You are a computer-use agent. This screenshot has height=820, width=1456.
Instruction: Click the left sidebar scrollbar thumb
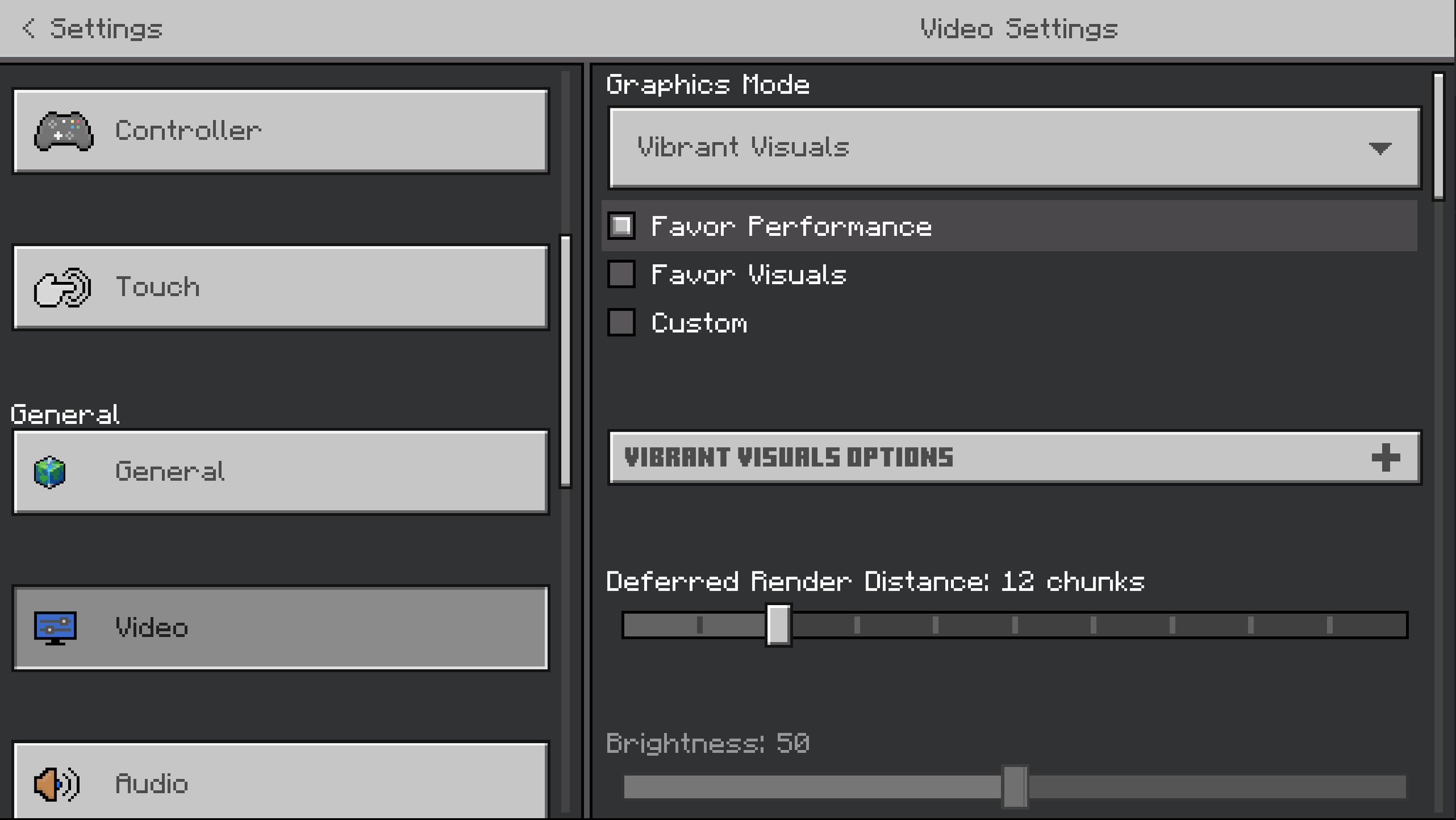pos(565,361)
